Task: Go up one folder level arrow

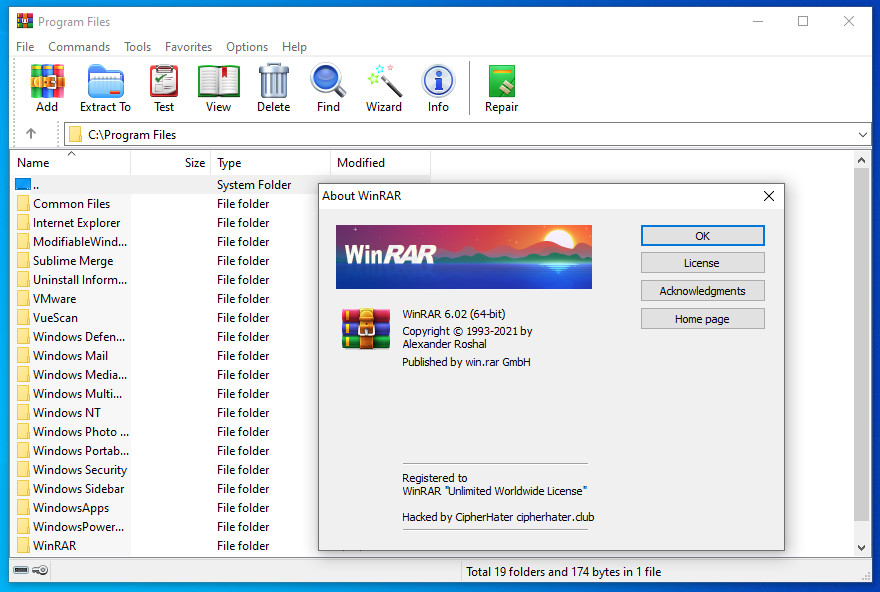Action: coord(31,134)
